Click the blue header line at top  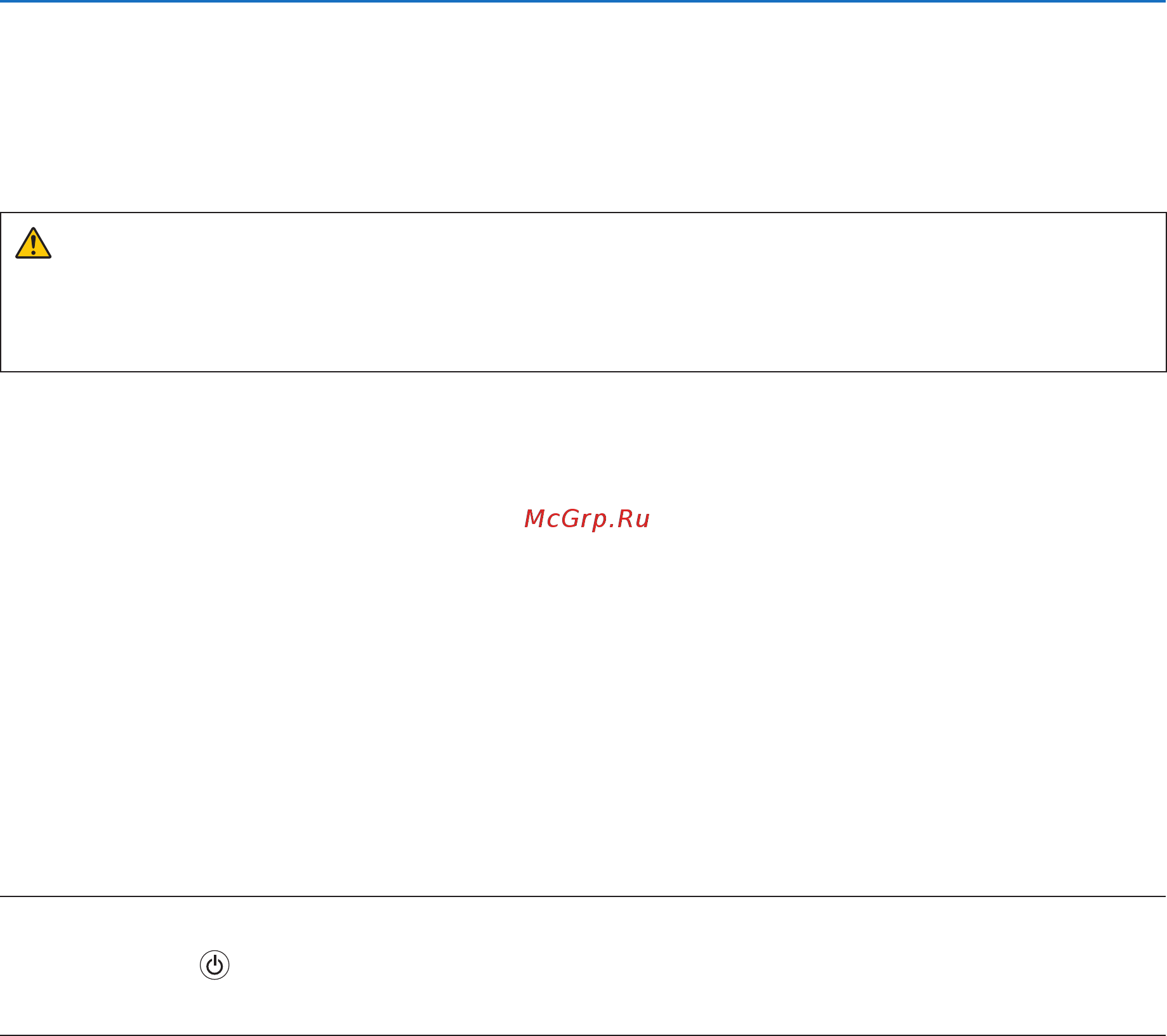point(583,1)
